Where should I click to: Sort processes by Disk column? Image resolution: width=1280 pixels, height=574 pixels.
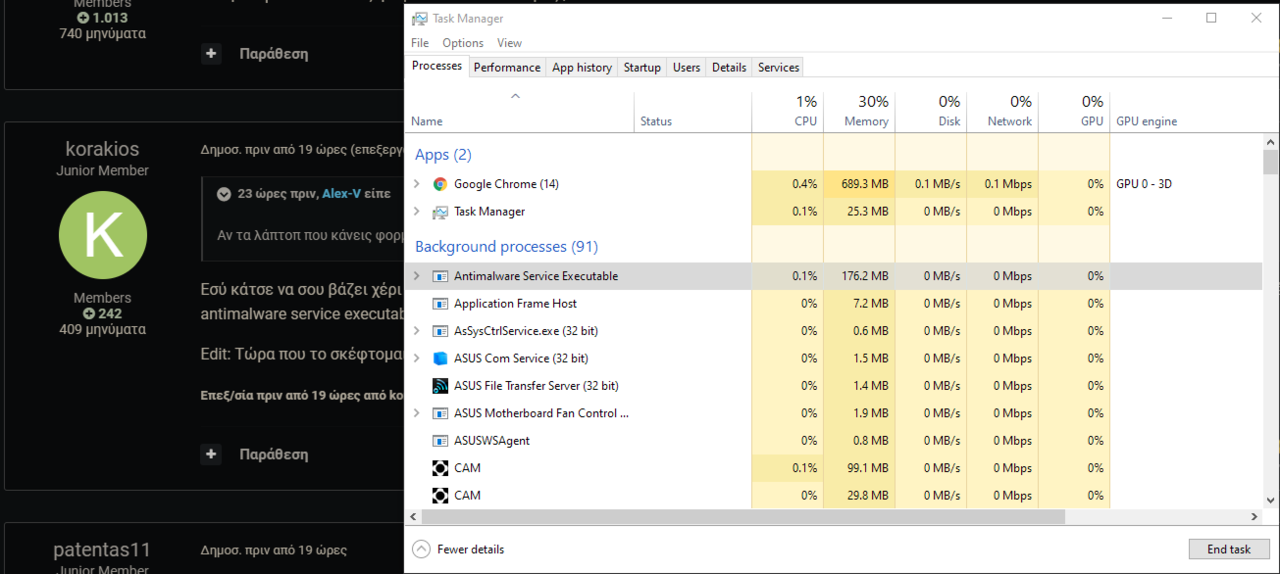click(x=931, y=112)
